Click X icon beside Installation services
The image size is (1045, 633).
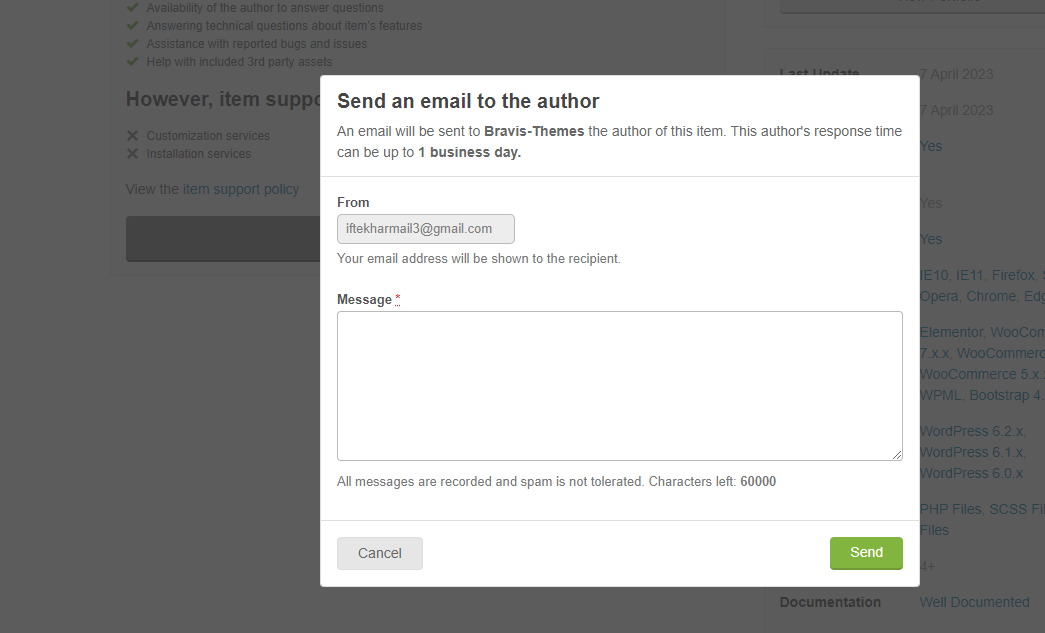133,154
